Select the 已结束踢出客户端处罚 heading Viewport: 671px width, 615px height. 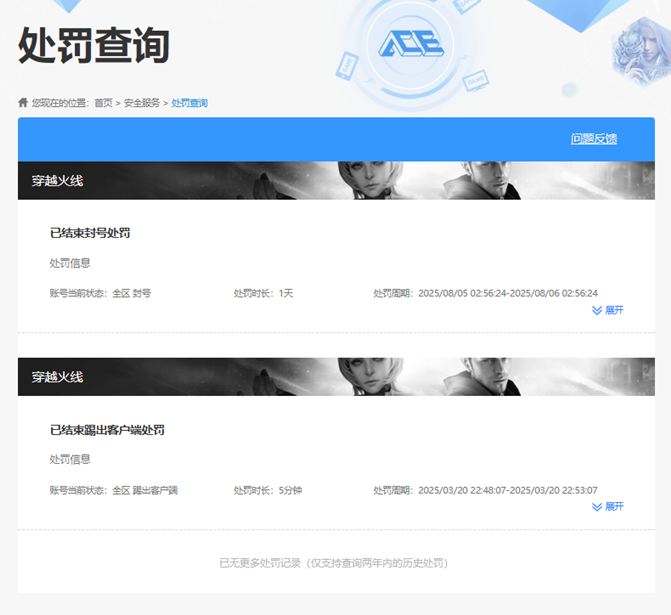point(107,430)
